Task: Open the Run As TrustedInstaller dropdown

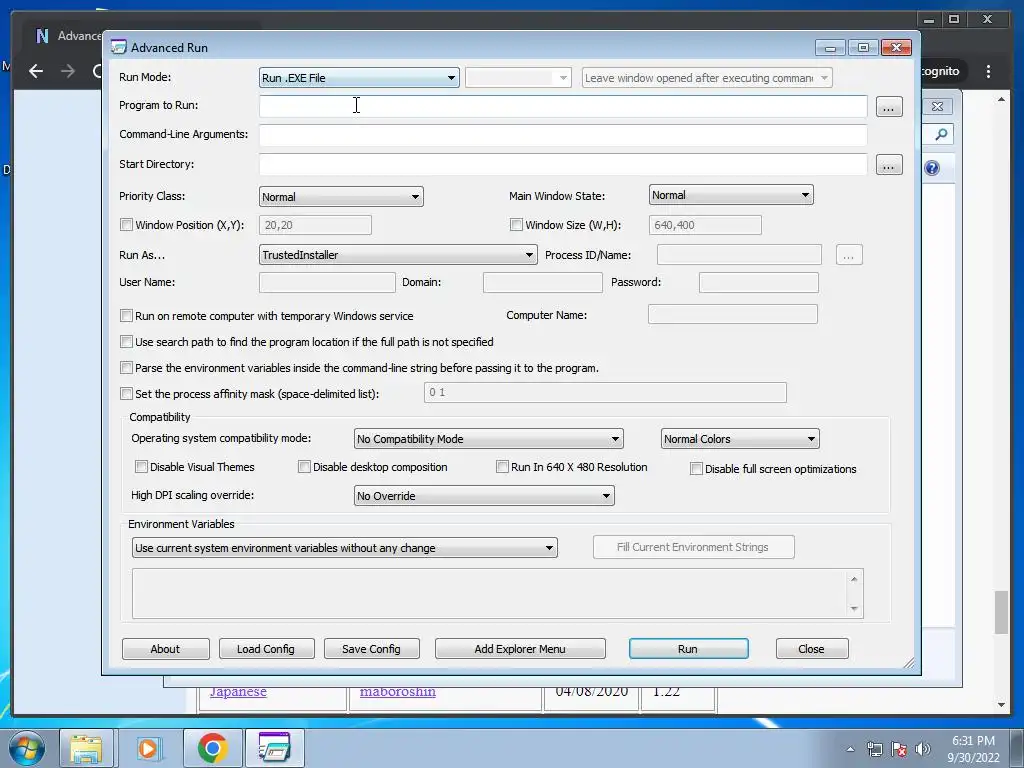Action: tap(398, 255)
